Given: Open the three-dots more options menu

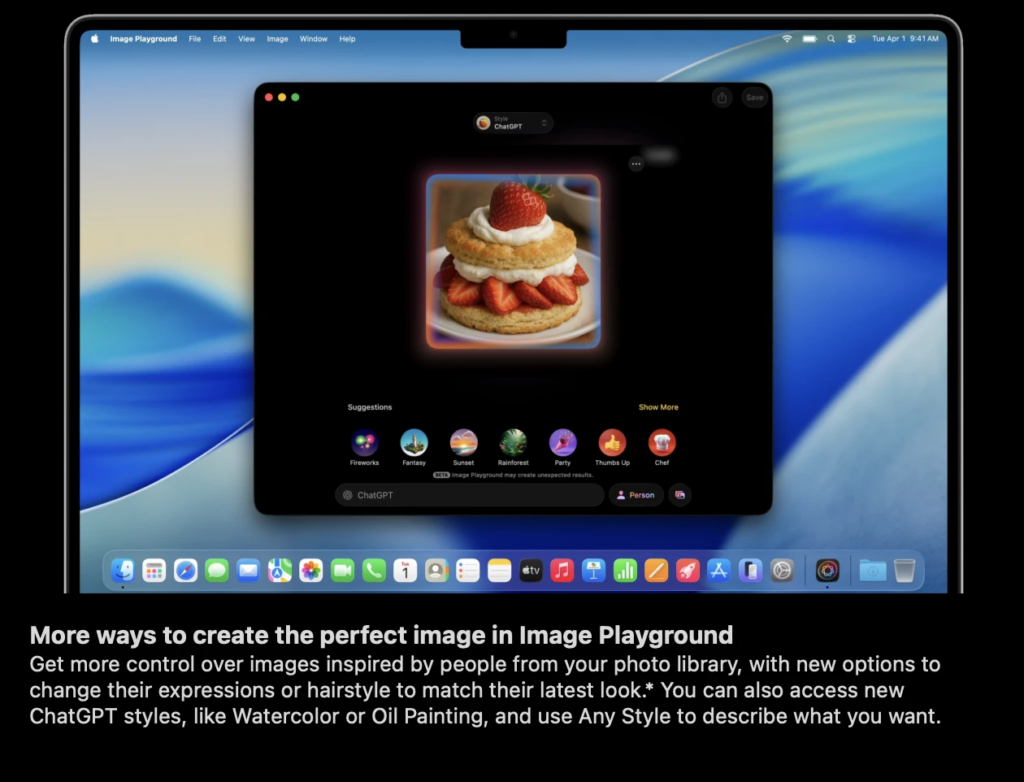Looking at the screenshot, I should click(x=636, y=164).
